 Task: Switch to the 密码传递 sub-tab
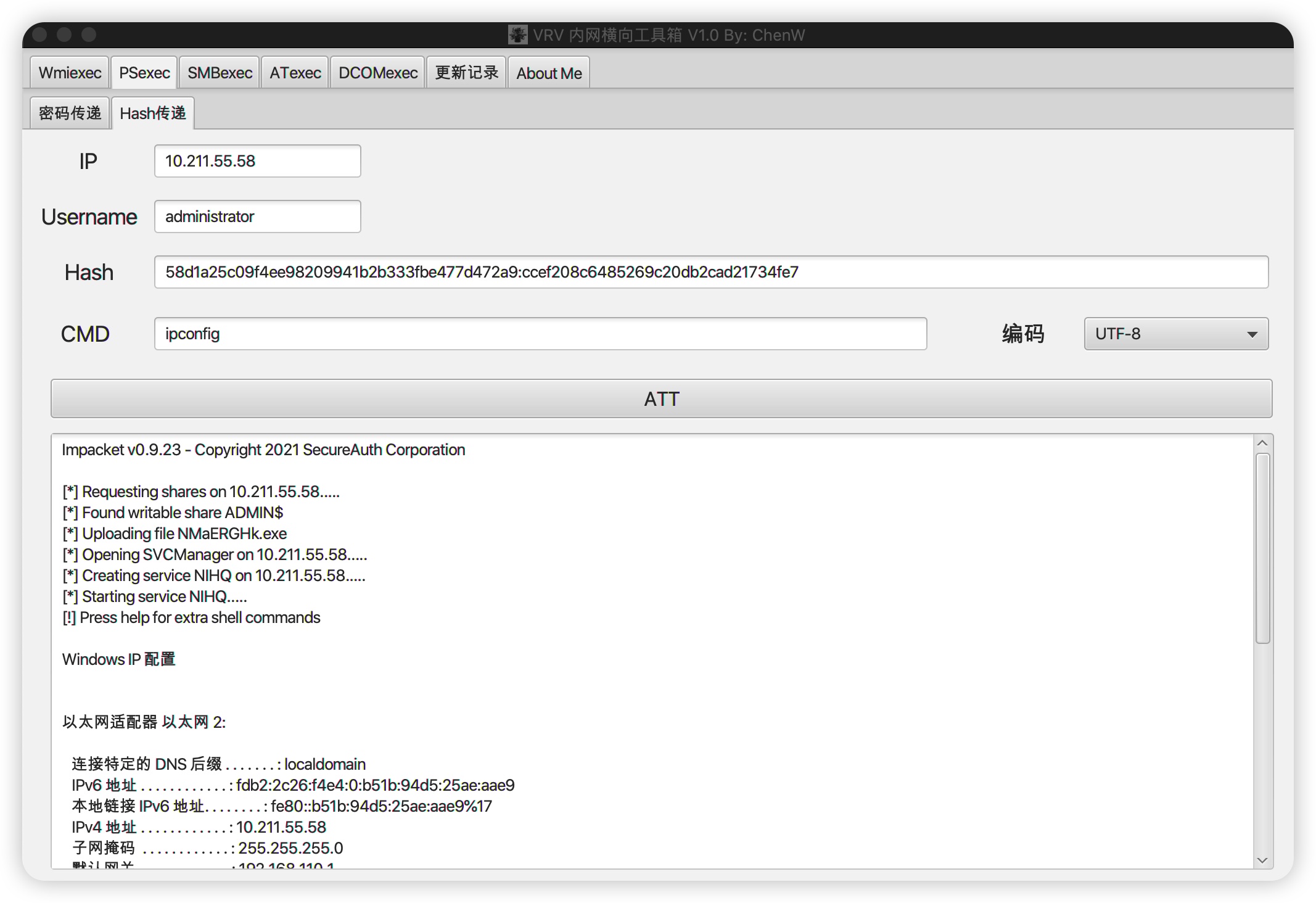pyautogui.click(x=70, y=113)
